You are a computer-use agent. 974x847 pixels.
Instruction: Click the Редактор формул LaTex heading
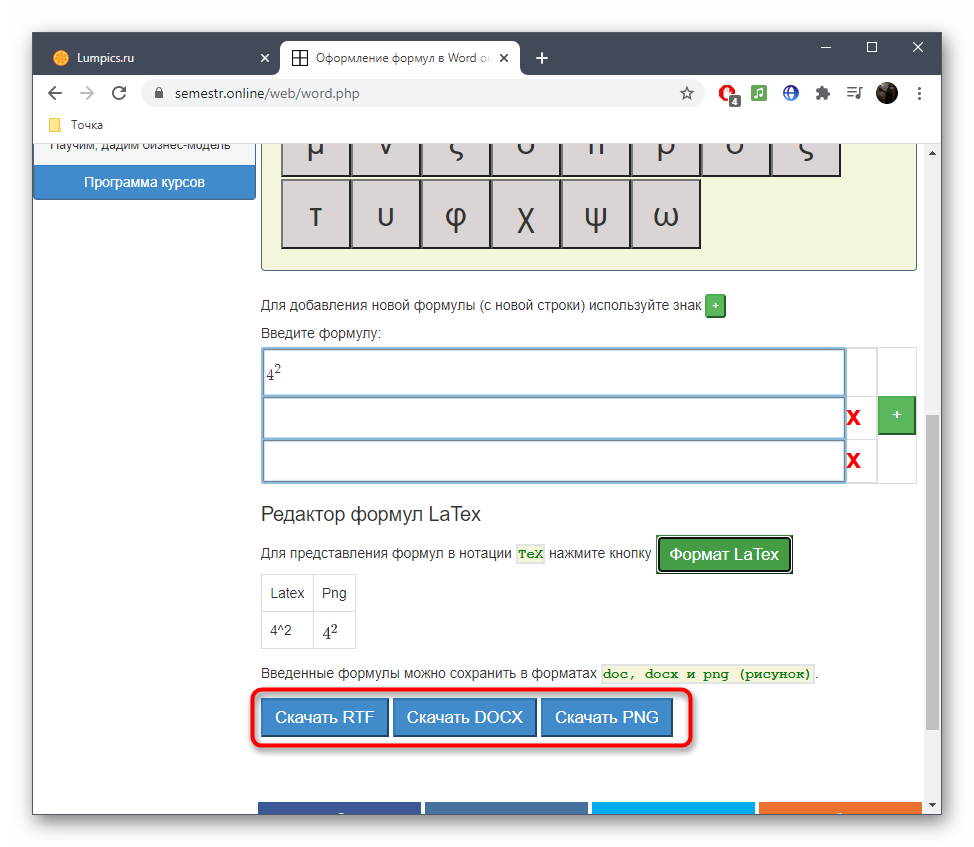click(x=371, y=514)
